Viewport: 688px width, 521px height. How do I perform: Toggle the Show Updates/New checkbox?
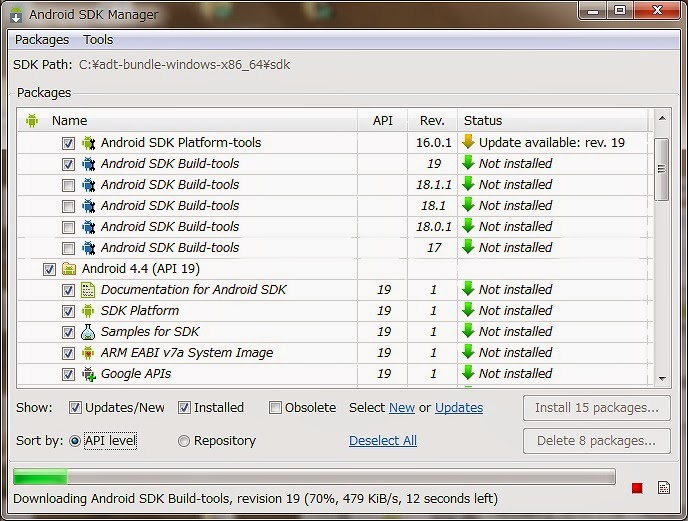(x=75, y=408)
